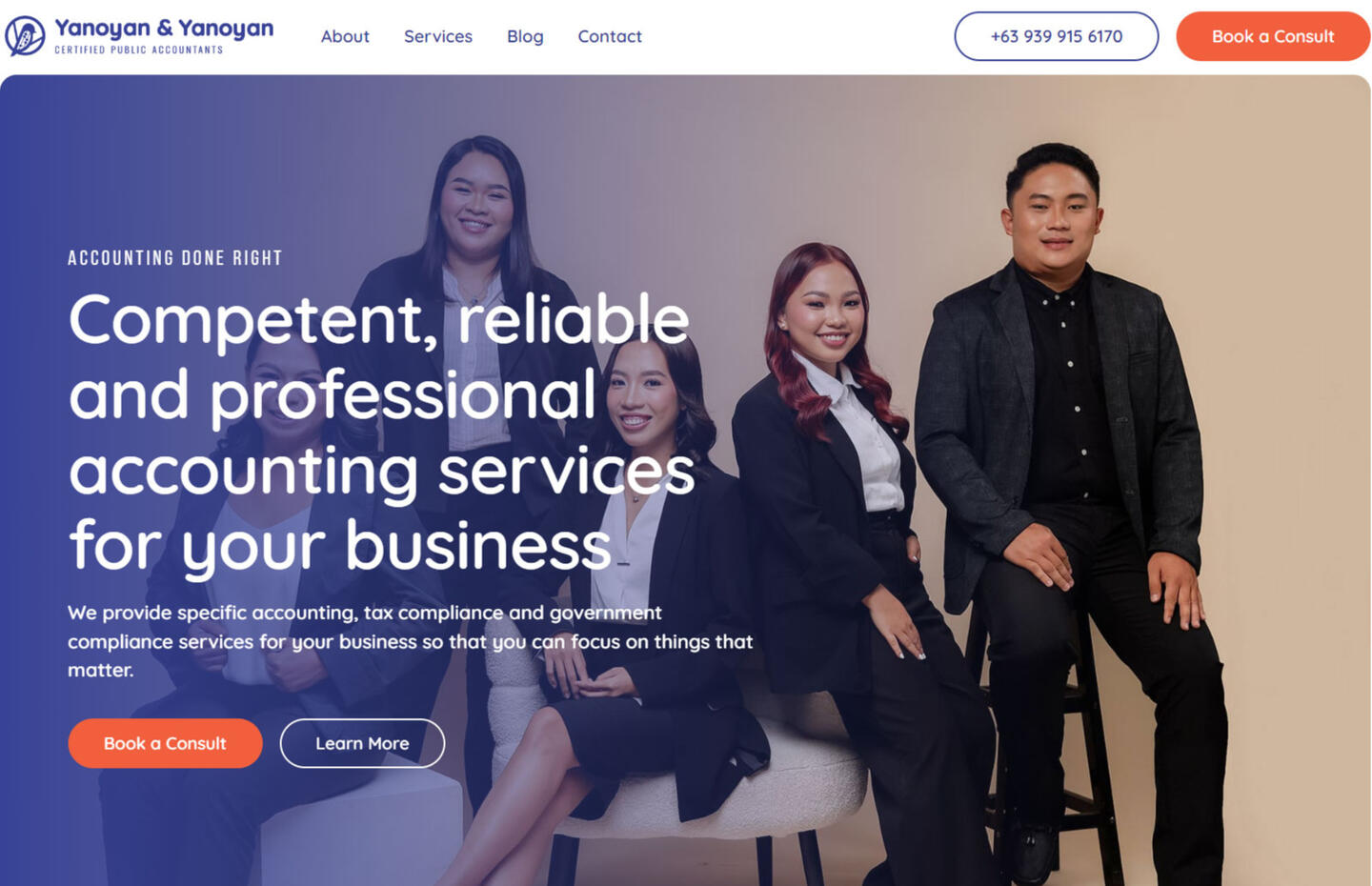Open the About page

345,36
